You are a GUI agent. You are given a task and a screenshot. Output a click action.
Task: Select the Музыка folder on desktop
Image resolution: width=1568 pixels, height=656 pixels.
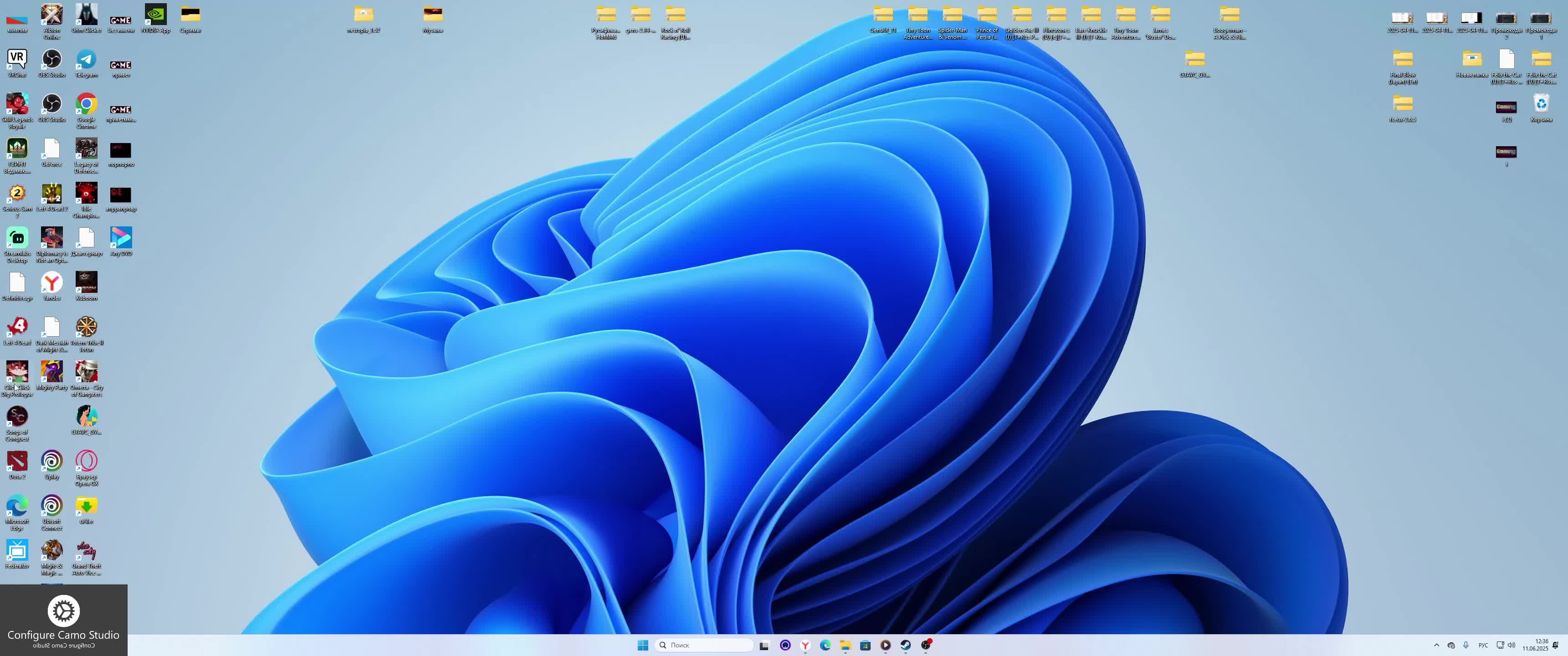pyautogui.click(x=433, y=18)
